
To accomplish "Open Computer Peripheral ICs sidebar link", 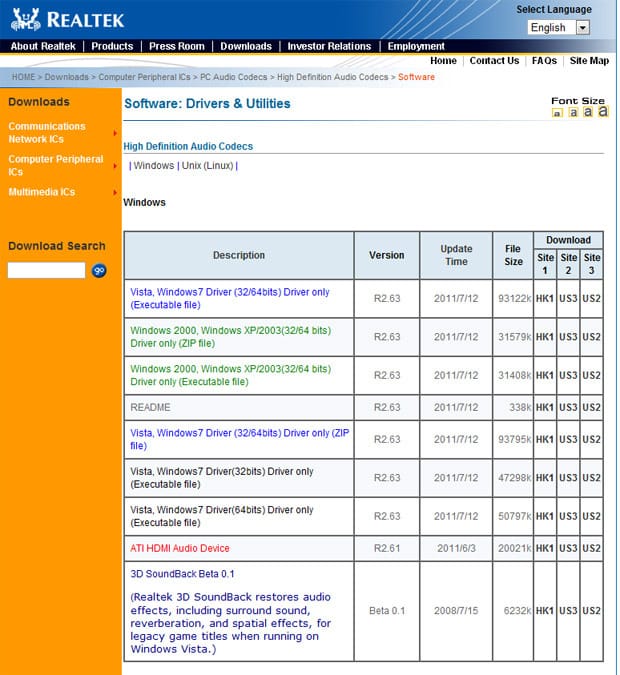I will (56, 165).
